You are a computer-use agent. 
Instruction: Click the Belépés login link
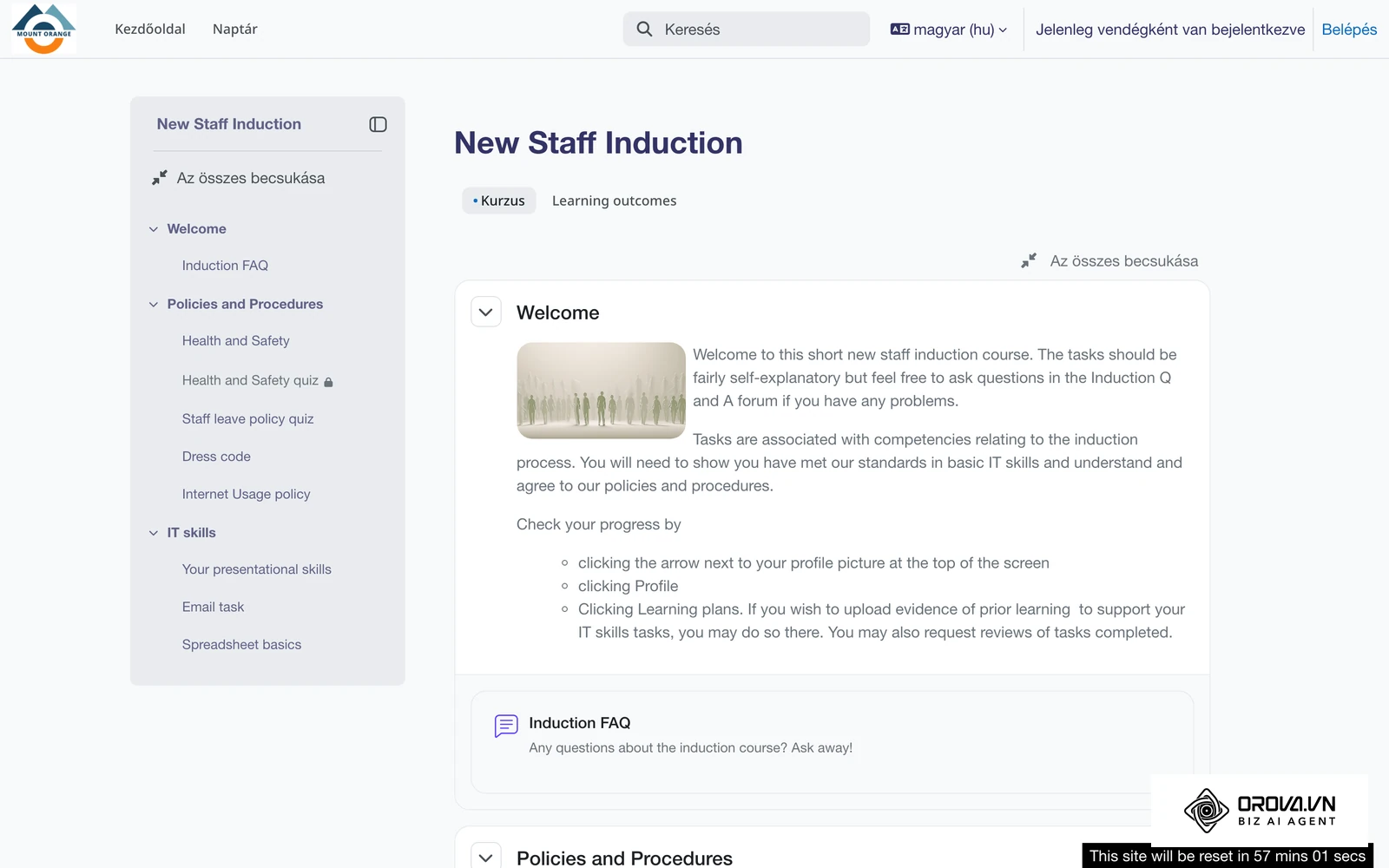click(1349, 30)
